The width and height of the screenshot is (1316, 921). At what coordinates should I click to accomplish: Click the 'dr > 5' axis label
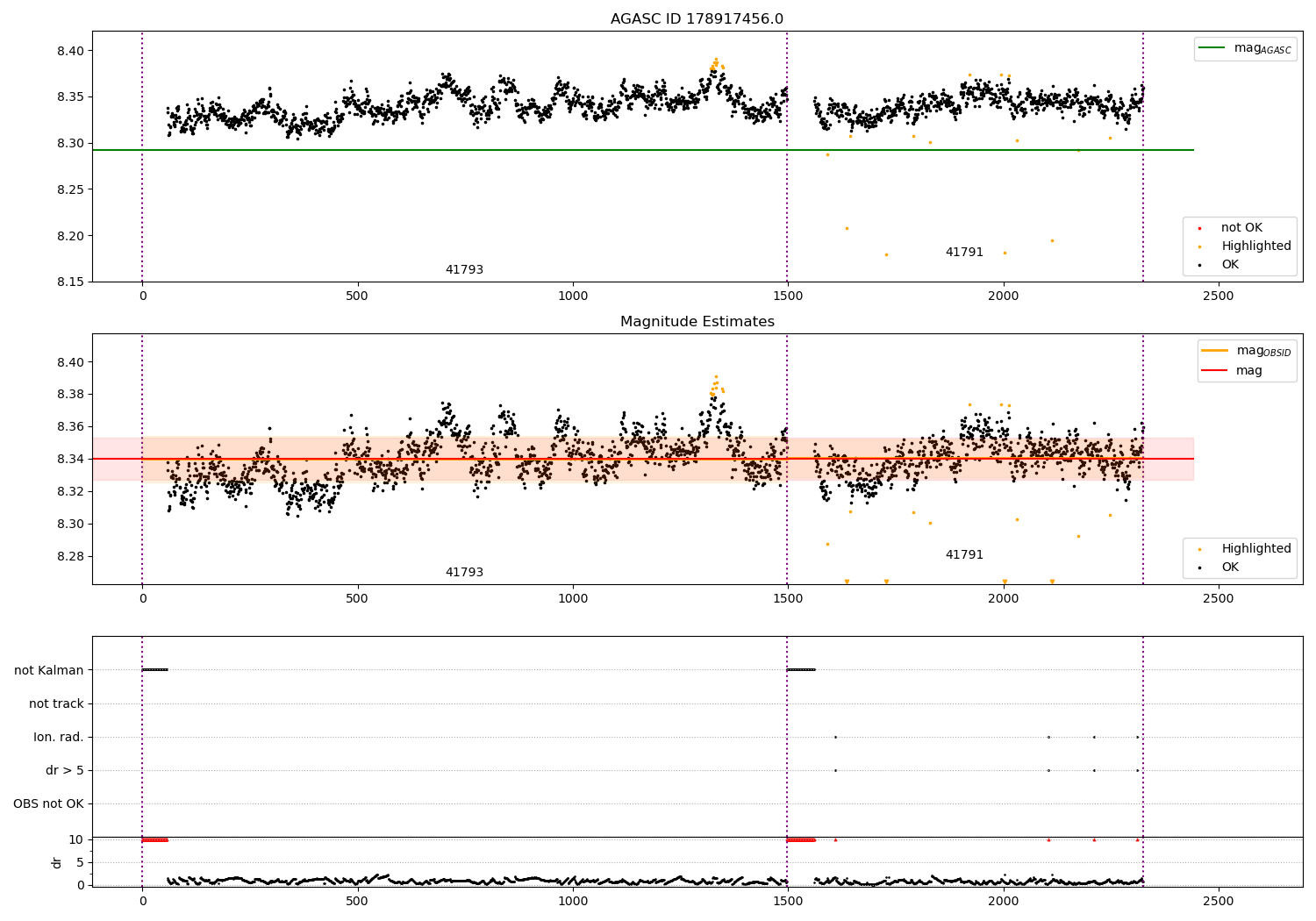click(x=65, y=770)
